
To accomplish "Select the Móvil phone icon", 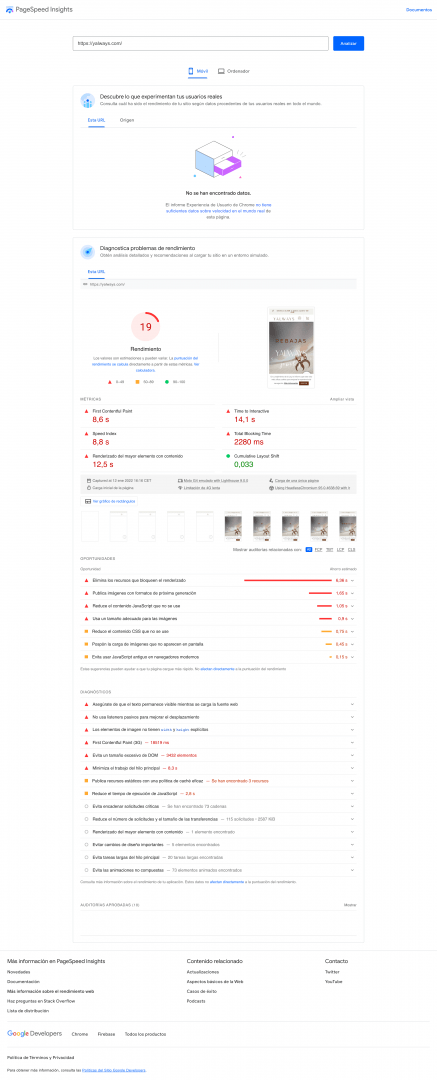I will tap(191, 71).
